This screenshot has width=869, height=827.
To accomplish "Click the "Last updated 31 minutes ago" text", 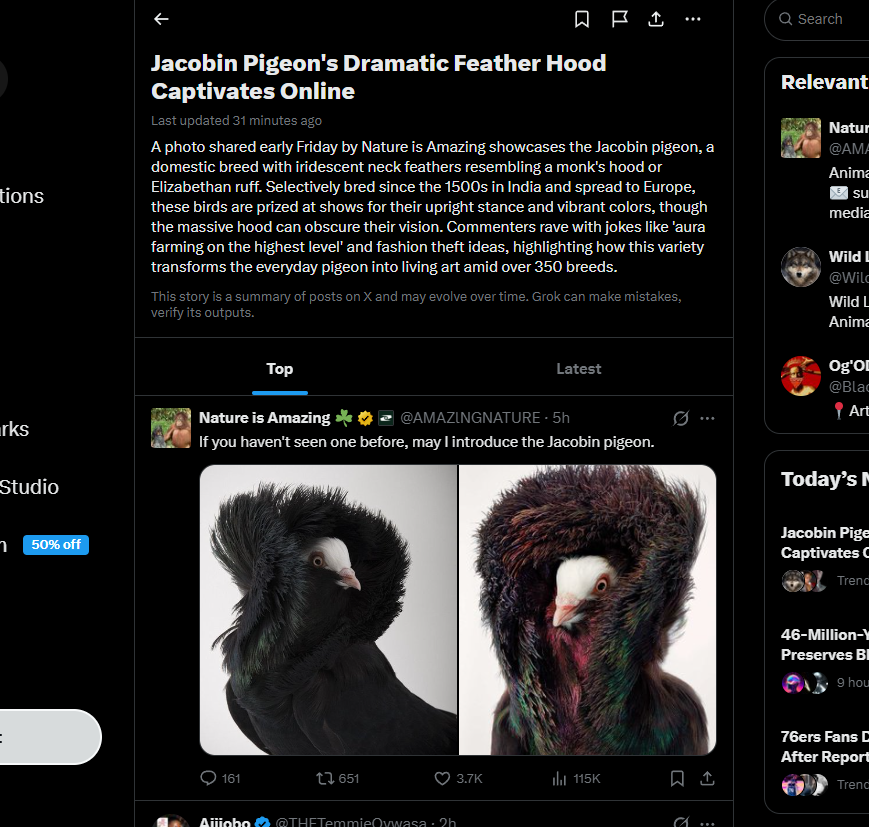I will (236, 120).
